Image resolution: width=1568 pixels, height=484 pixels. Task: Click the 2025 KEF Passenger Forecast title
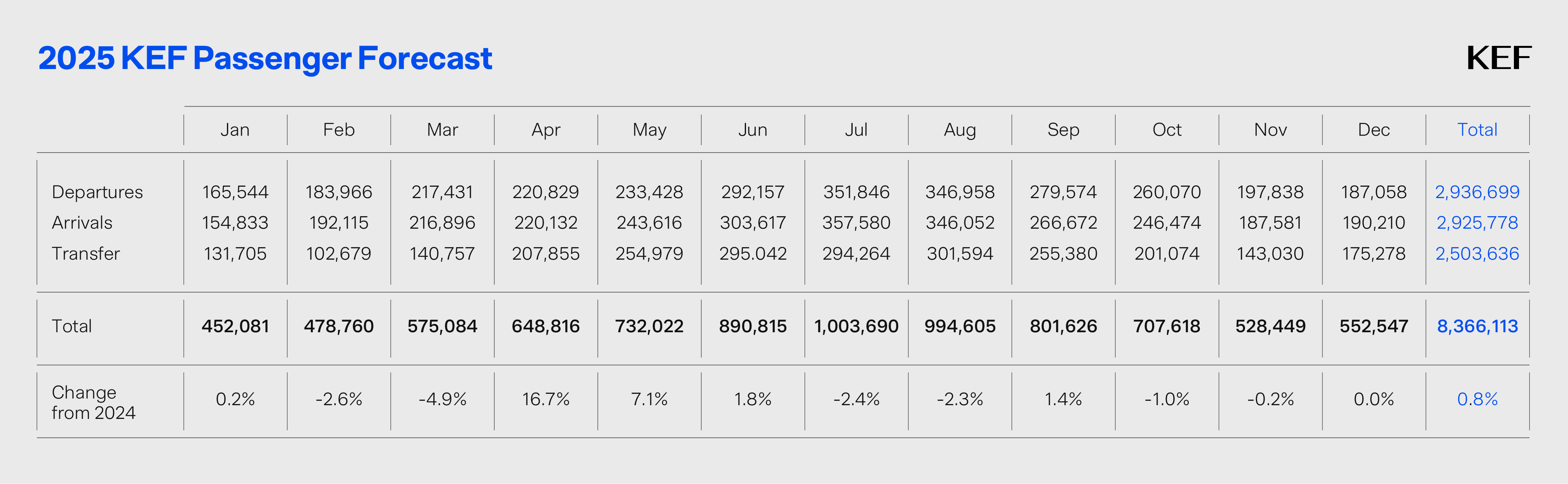(x=265, y=58)
